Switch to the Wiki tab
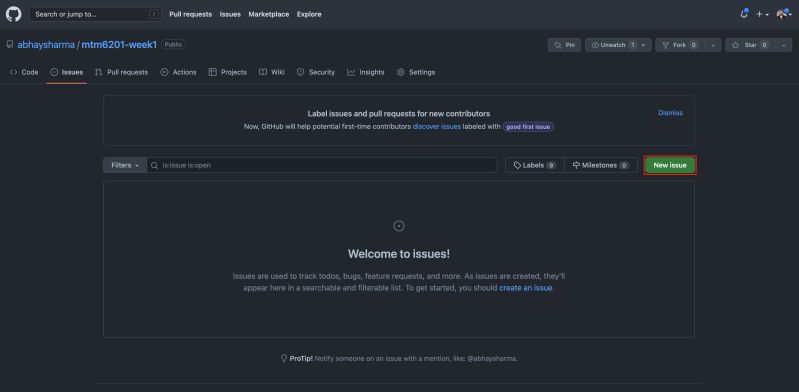Screen dimensions: 799x392 coord(272,72)
